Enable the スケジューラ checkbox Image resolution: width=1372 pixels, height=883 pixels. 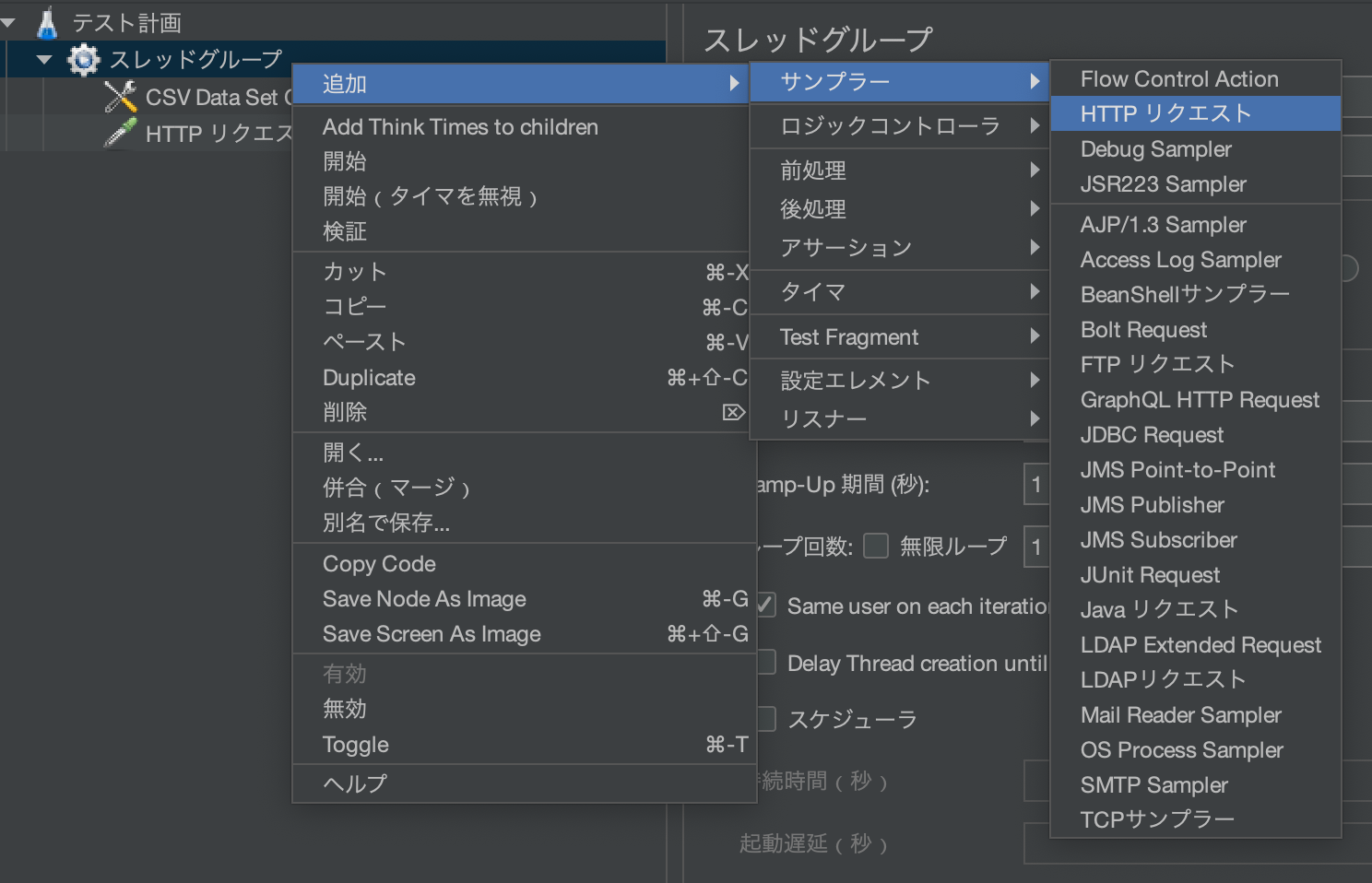[765, 719]
